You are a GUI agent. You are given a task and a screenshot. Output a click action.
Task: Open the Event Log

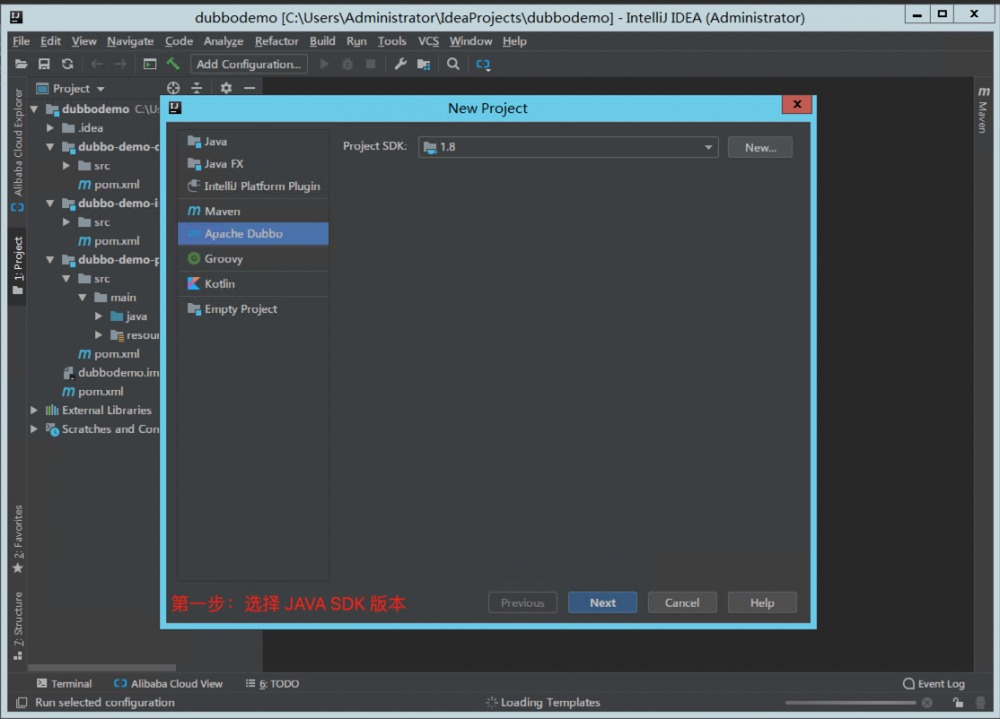pyautogui.click(x=934, y=683)
